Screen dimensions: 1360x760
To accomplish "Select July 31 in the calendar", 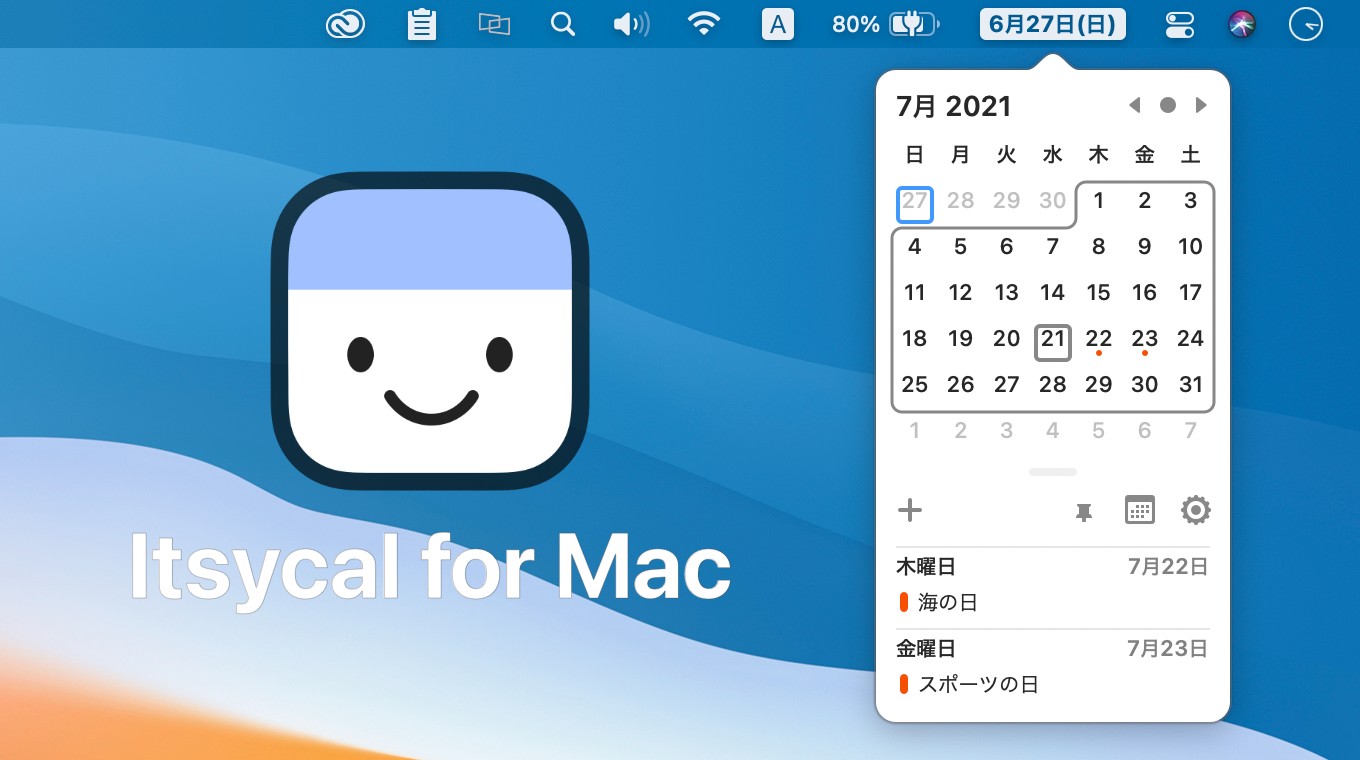I will [x=1190, y=385].
